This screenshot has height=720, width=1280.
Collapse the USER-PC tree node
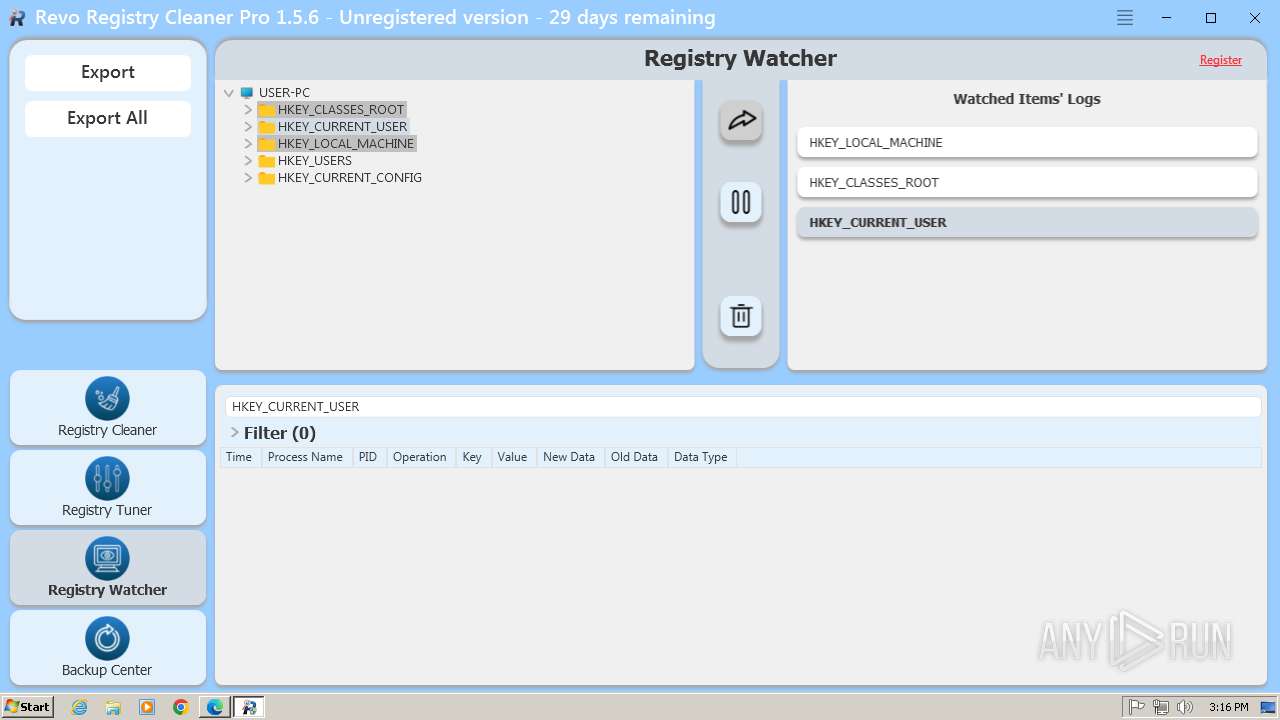229,93
